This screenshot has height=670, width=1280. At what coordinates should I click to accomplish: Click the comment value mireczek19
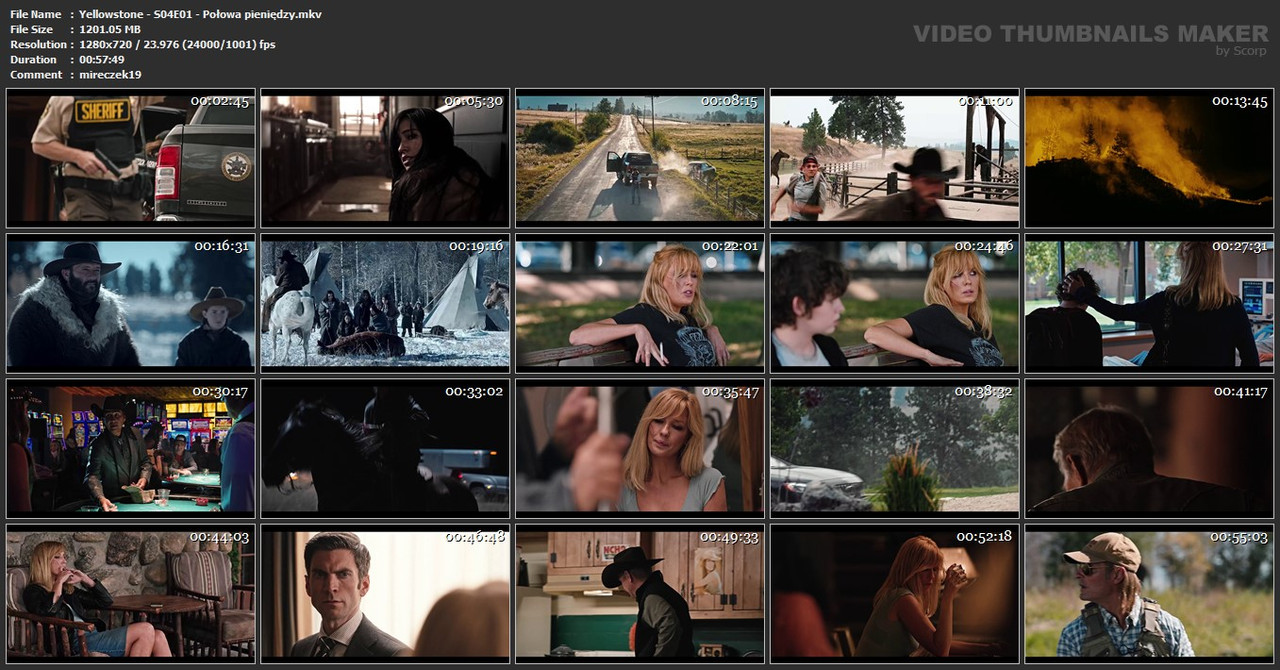pos(110,74)
